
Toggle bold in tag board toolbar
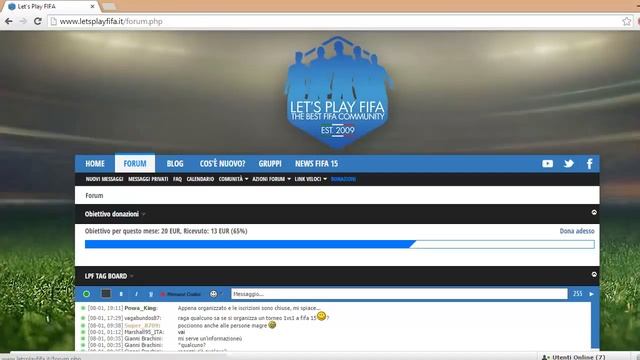coord(121,294)
